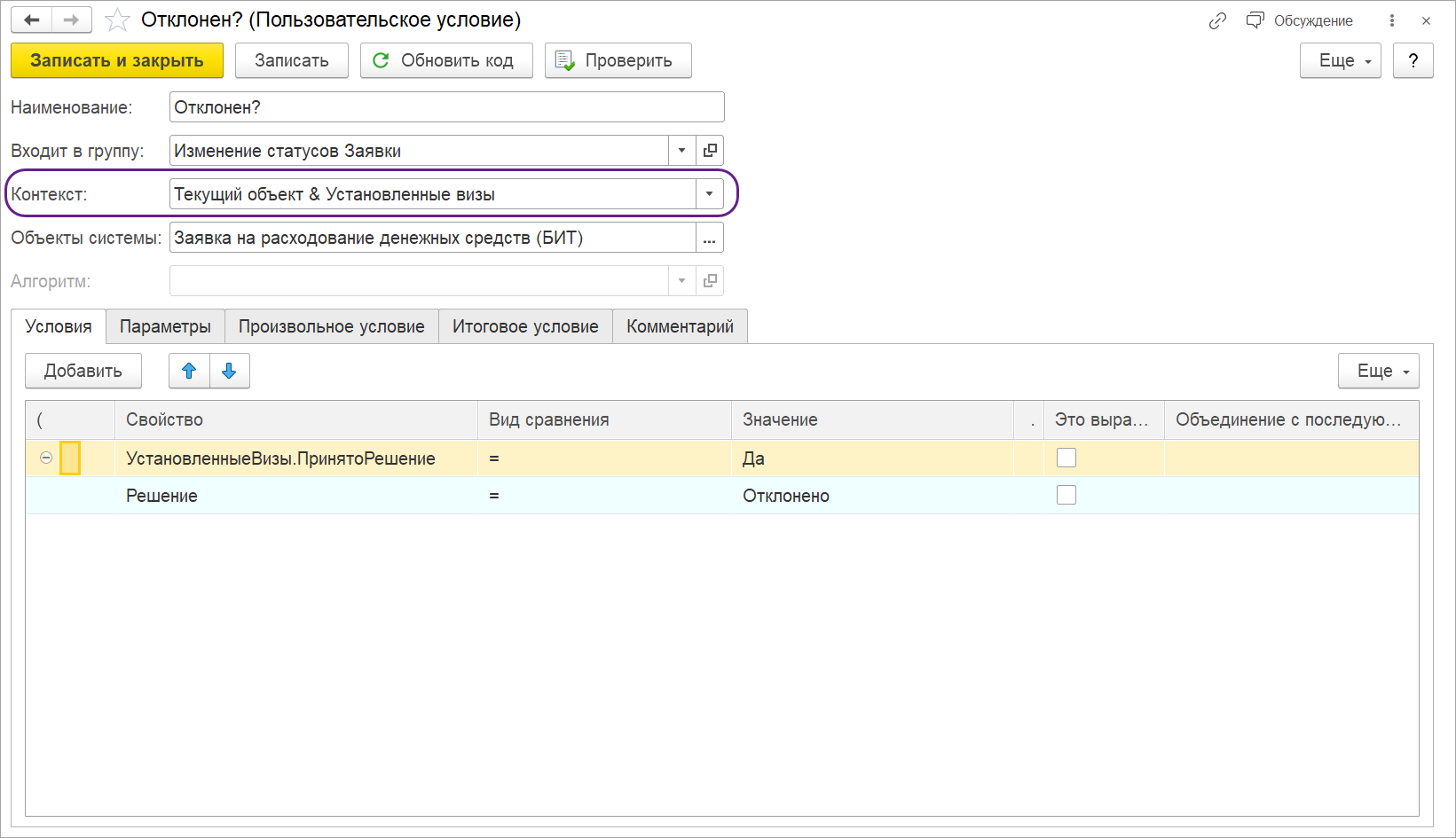Move condition row up with arrow
Viewport: 1456px width, 838px height.
[189, 371]
